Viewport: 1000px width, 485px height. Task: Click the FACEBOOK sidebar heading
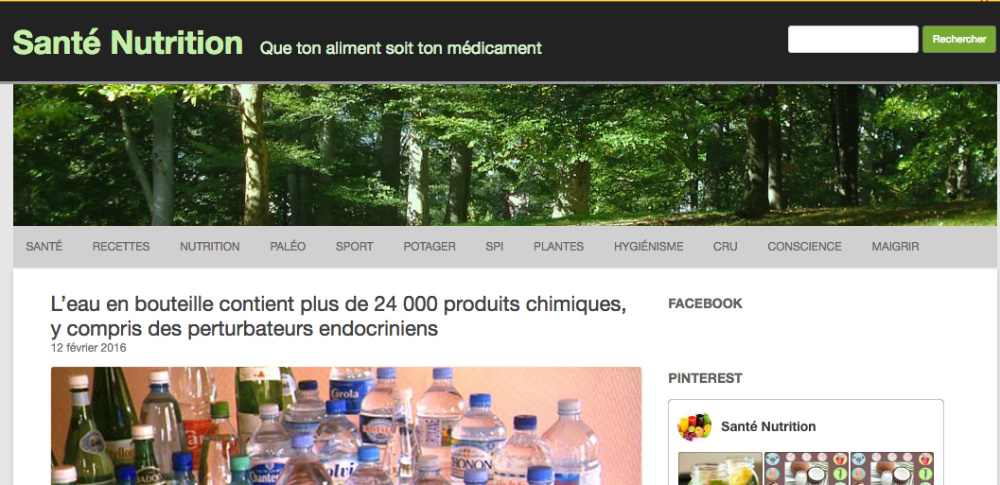tap(705, 304)
